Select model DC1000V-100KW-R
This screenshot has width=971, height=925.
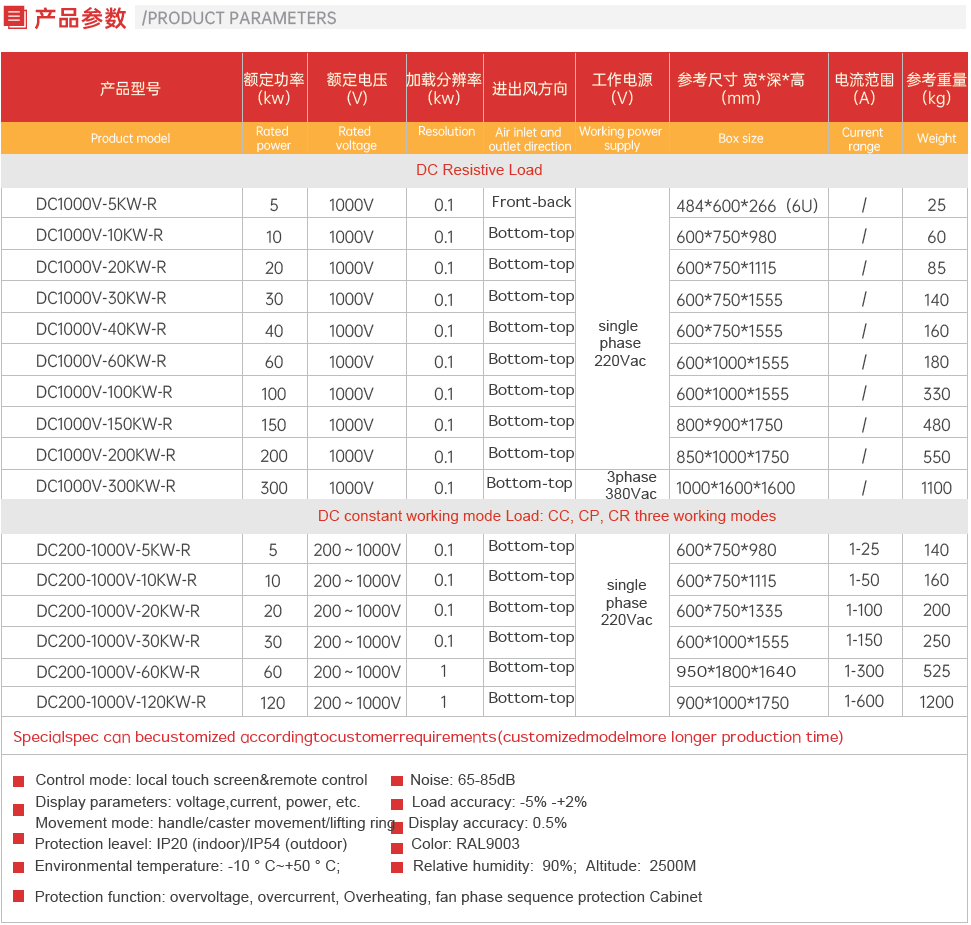[x=104, y=392]
